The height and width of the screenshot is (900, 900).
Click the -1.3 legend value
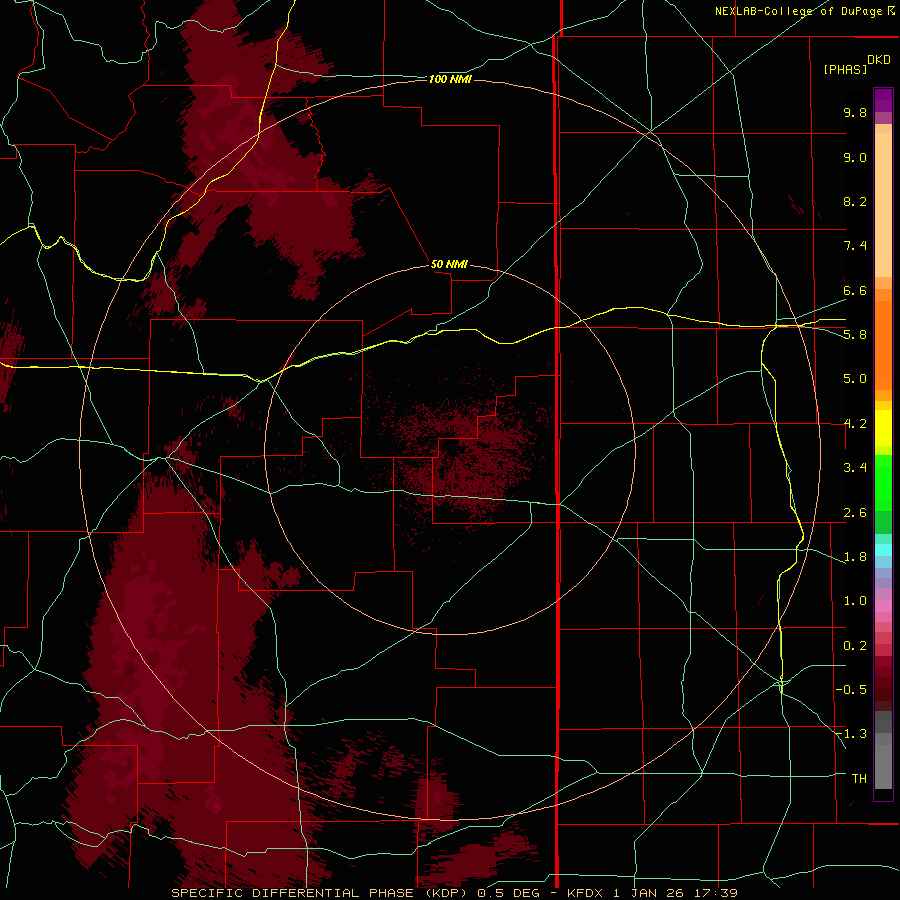coord(851,734)
